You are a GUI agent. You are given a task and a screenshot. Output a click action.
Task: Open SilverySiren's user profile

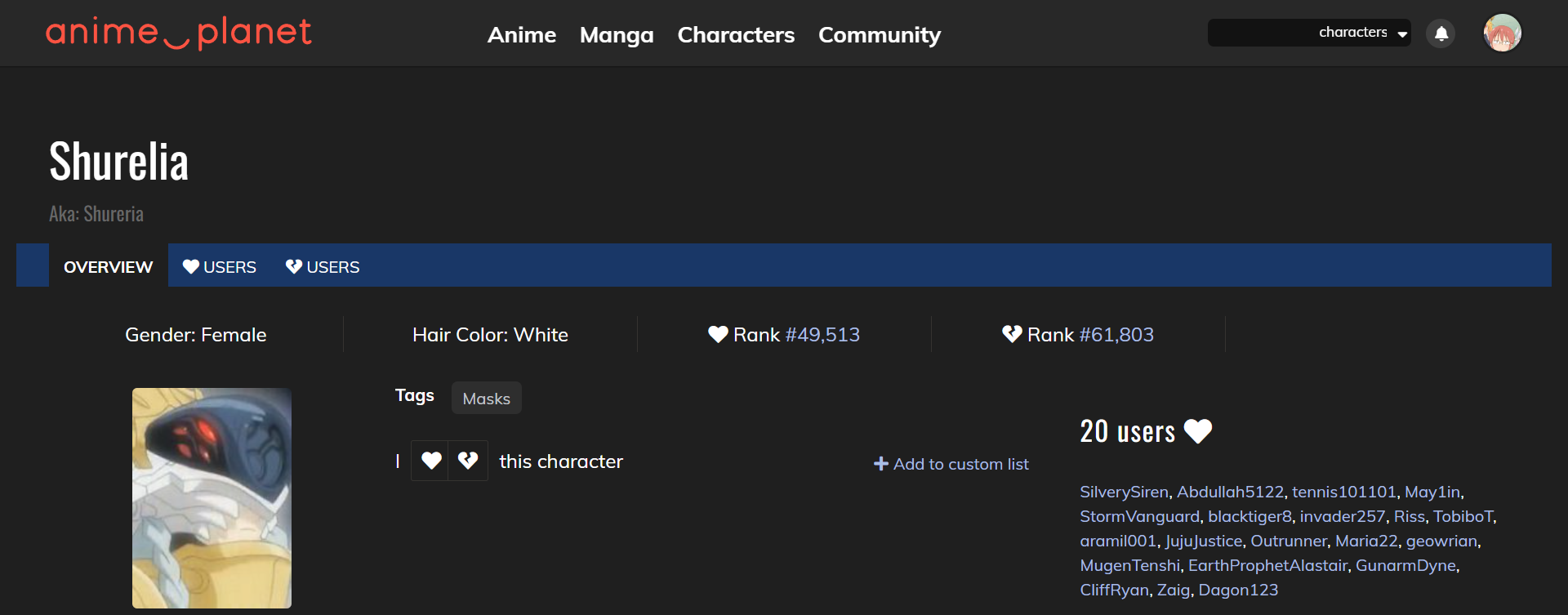pyautogui.click(x=1124, y=492)
